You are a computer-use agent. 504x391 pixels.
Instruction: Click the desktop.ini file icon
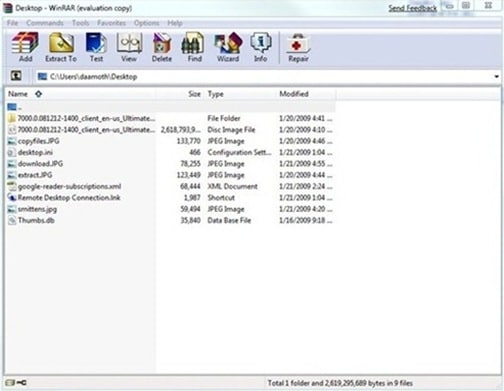click(12, 152)
